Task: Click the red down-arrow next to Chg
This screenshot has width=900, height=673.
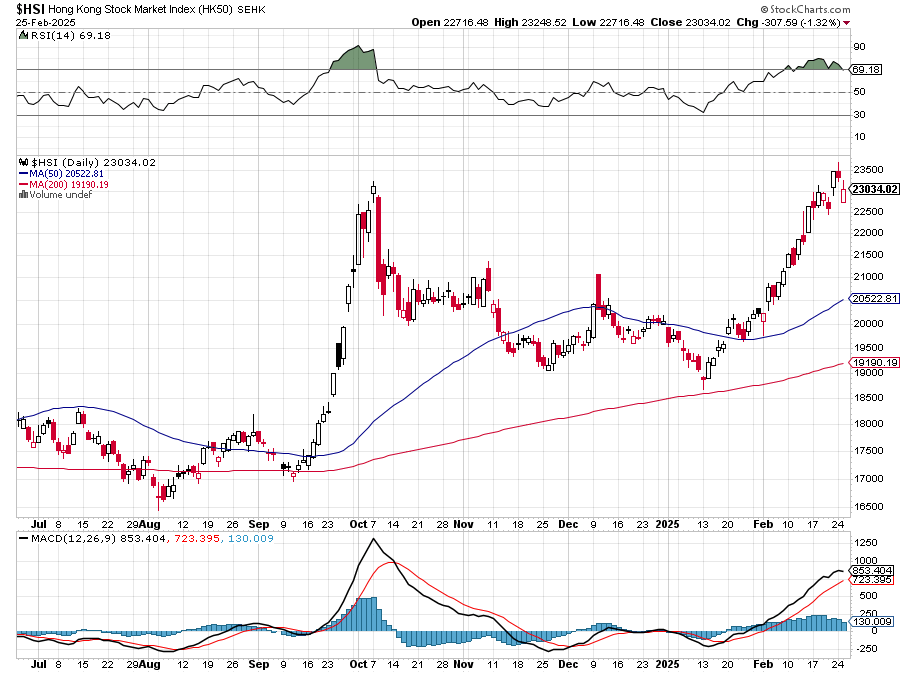Action: 848,22
